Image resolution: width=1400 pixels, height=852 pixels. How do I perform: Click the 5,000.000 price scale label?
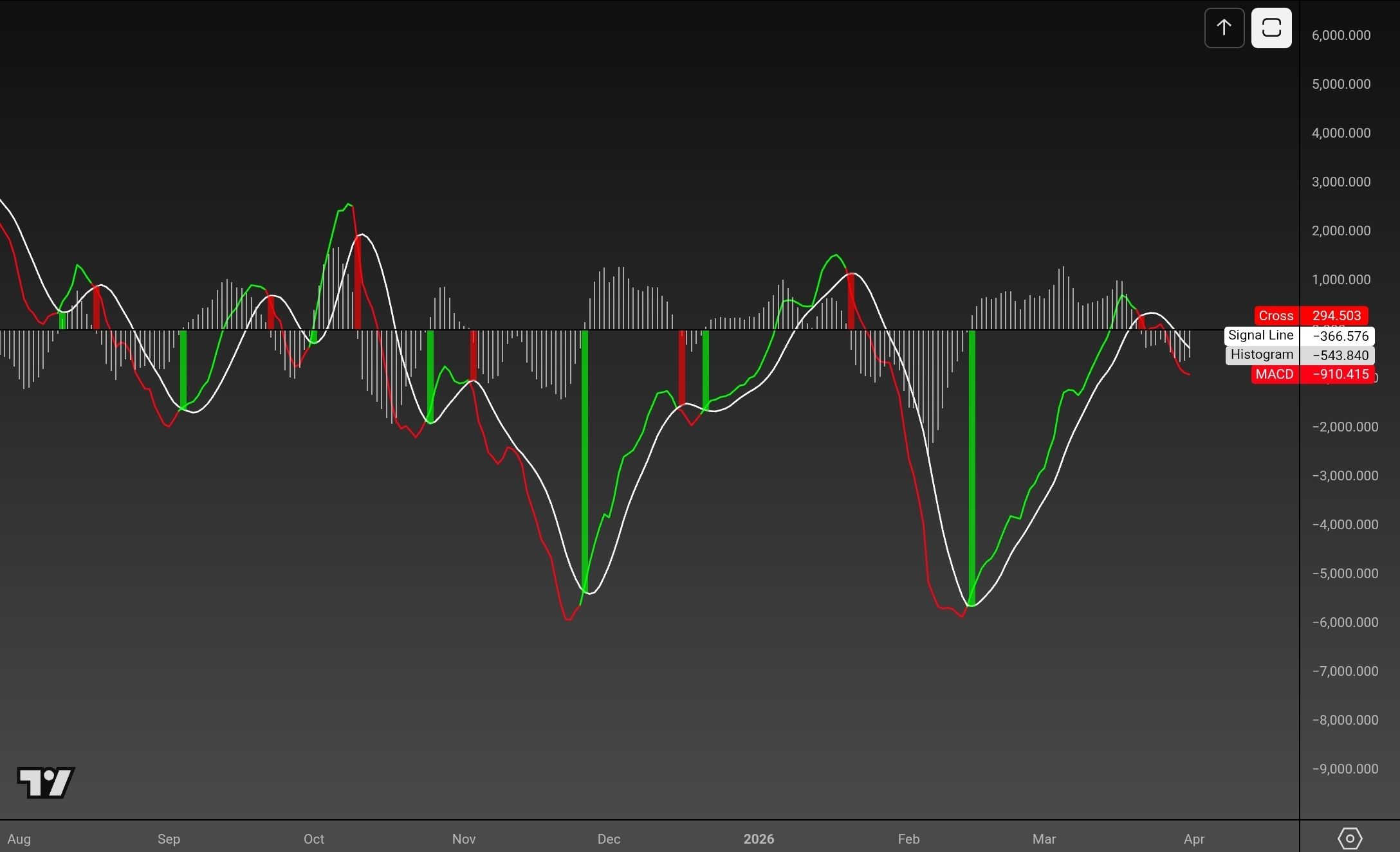[x=1341, y=84]
